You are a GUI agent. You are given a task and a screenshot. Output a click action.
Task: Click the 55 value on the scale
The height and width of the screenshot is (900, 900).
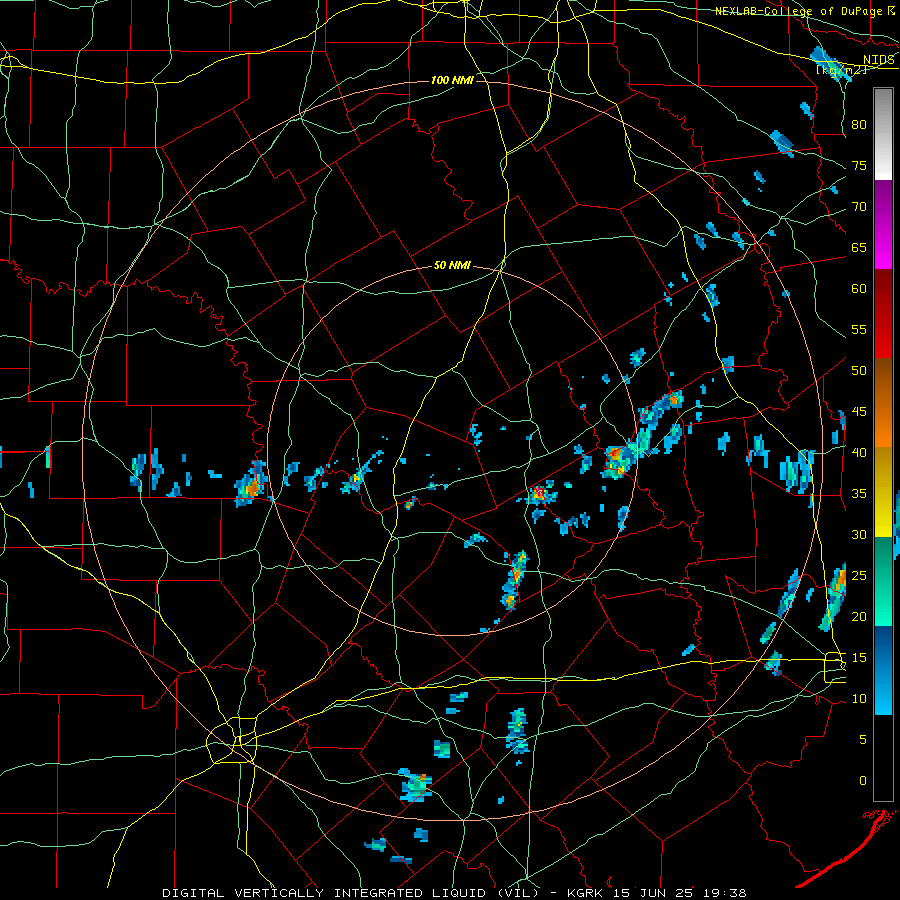coord(859,329)
